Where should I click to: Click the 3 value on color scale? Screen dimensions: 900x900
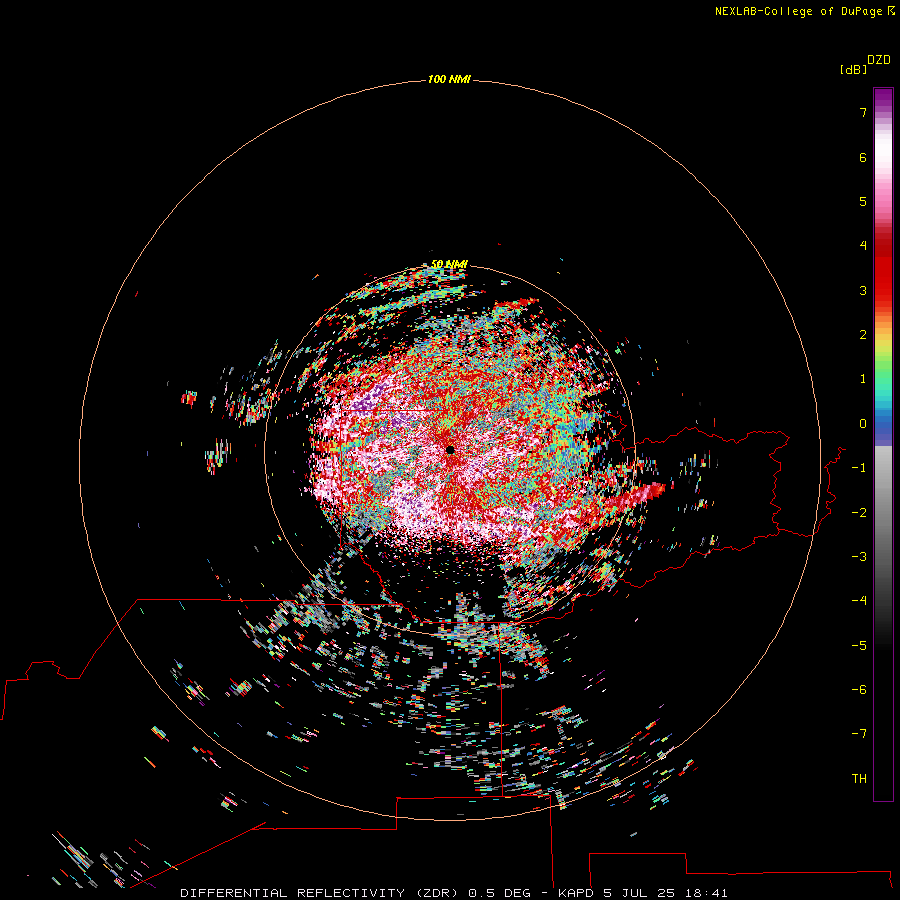(863, 290)
